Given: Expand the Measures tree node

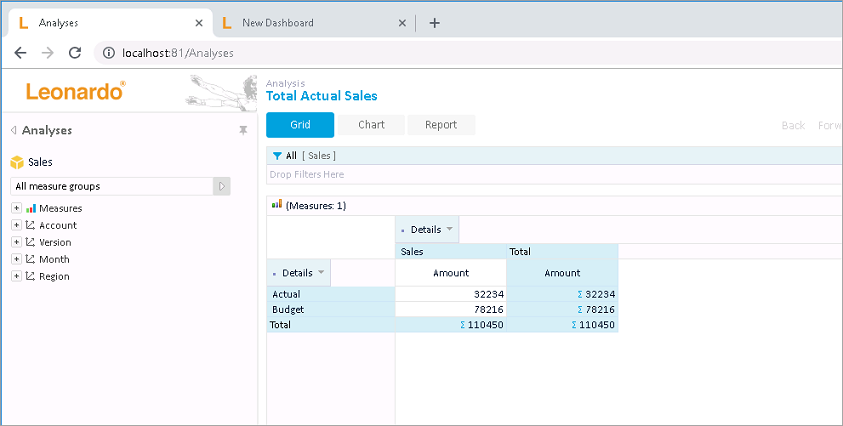Looking at the screenshot, I should (x=16, y=208).
